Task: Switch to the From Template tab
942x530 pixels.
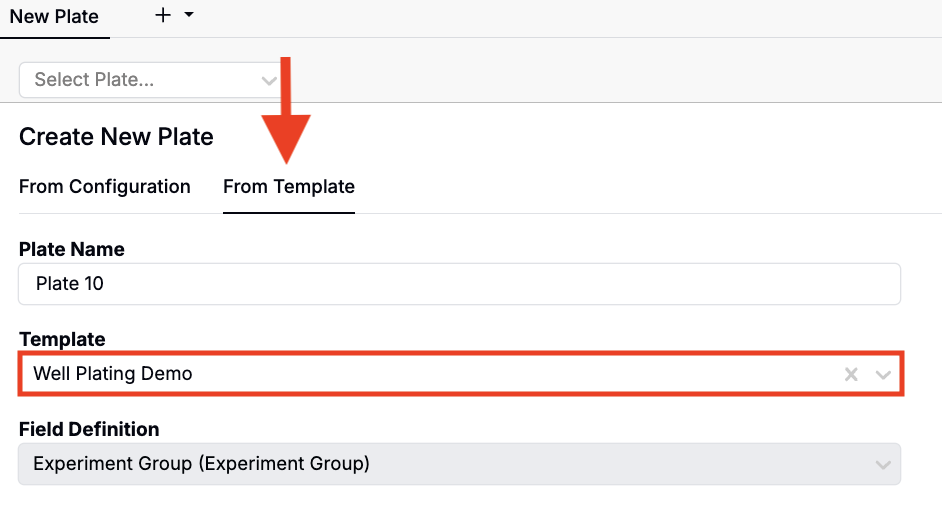Action: (289, 187)
